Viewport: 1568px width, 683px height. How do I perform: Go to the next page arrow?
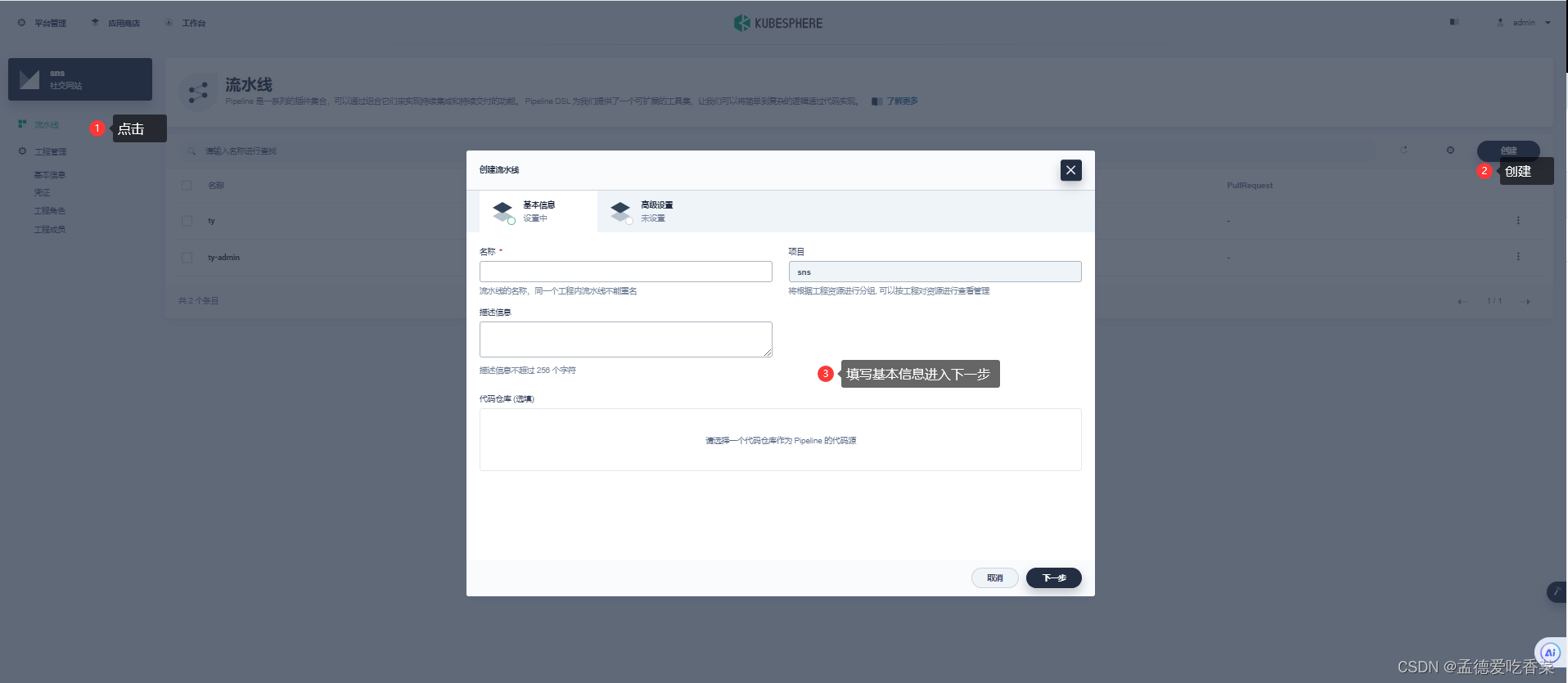point(1525,302)
